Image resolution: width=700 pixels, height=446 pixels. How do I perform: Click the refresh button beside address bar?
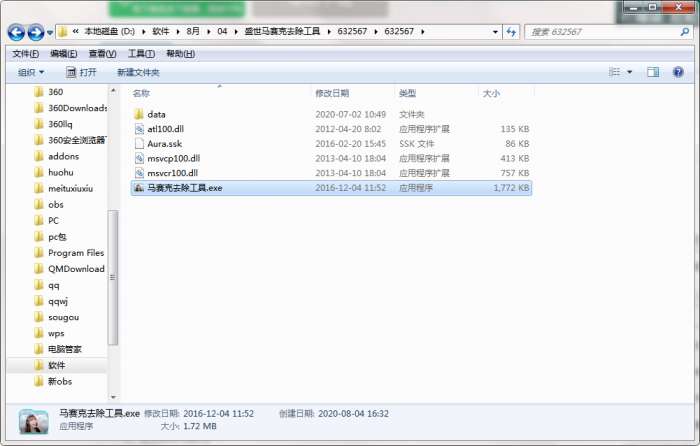(x=511, y=32)
